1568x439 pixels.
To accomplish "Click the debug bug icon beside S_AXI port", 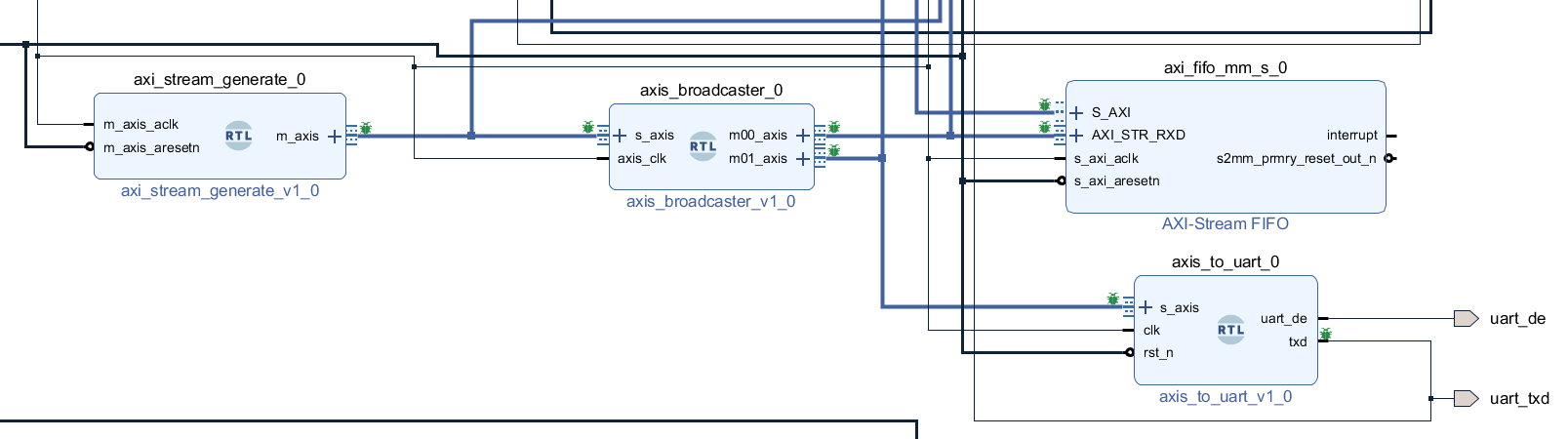I will click(1045, 104).
